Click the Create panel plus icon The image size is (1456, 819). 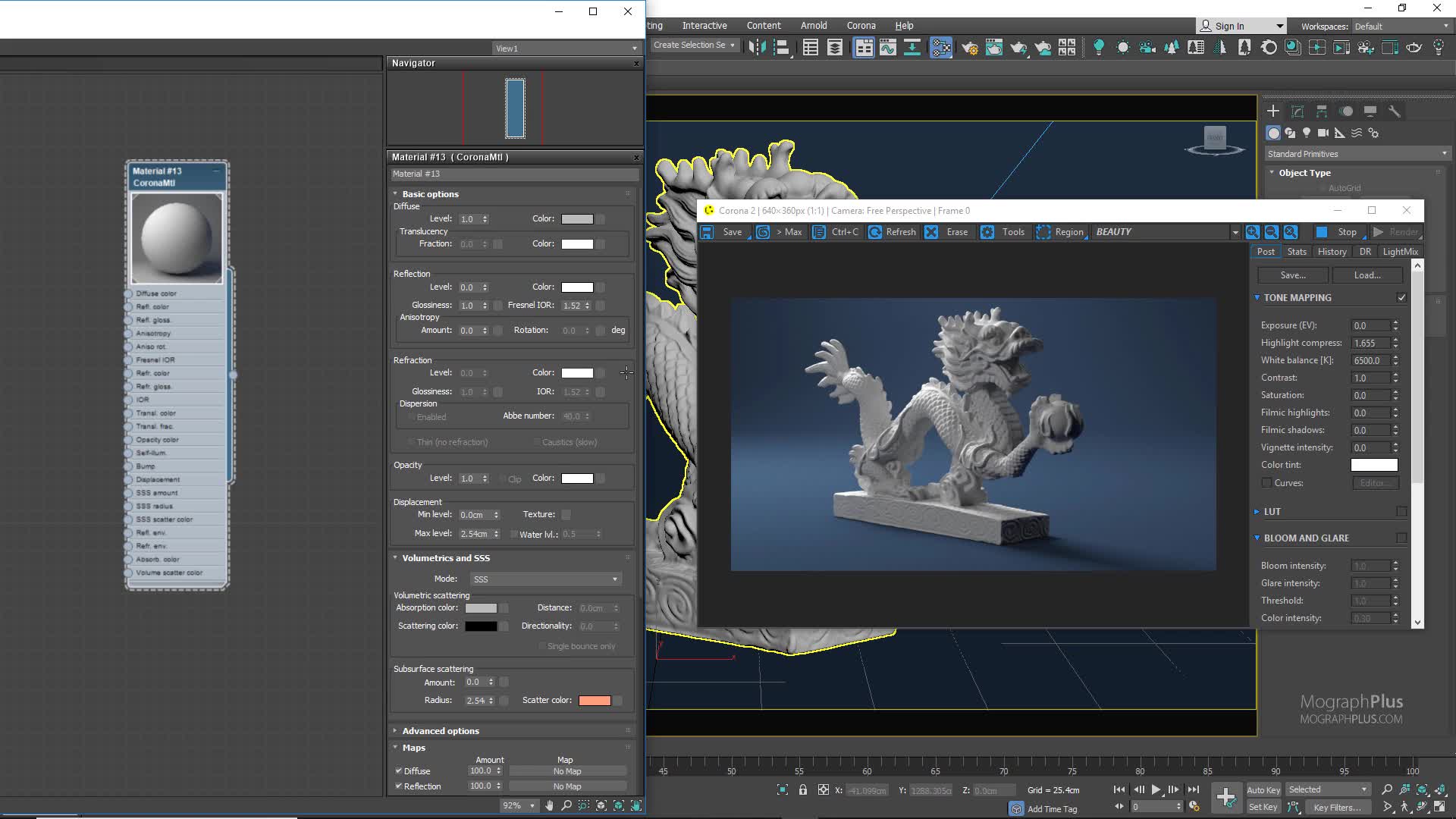pyautogui.click(x=1273, y=111)
